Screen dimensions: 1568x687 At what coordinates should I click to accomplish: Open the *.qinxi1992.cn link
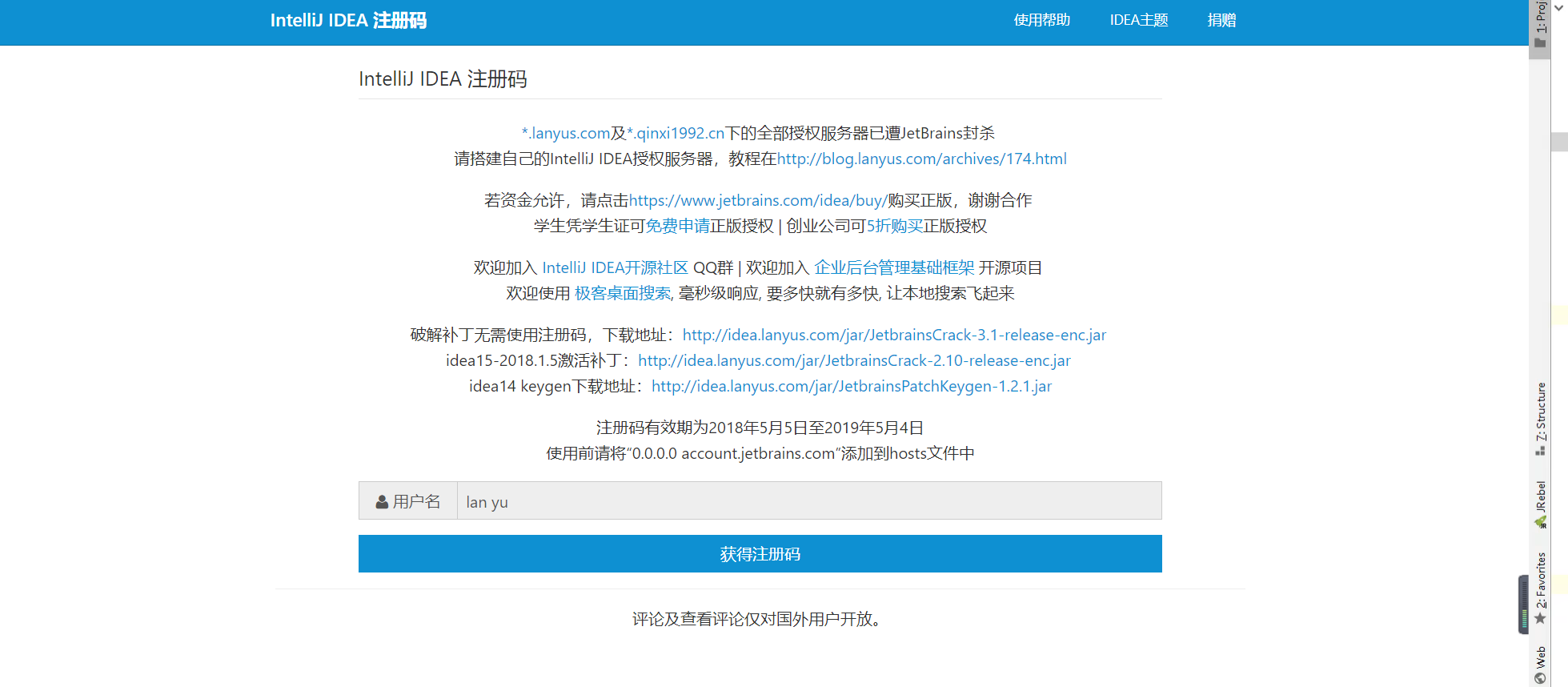[x=676, y=133]
